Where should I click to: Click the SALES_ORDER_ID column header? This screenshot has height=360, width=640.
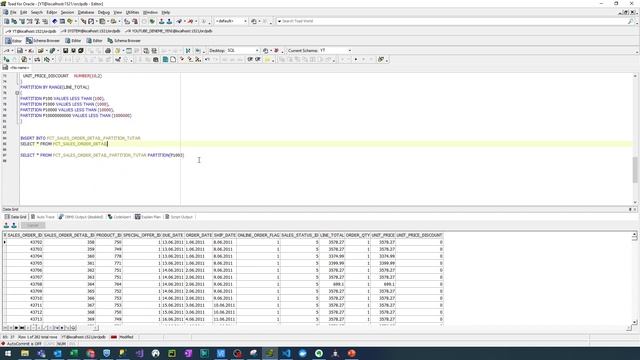(x=25, y=236)
